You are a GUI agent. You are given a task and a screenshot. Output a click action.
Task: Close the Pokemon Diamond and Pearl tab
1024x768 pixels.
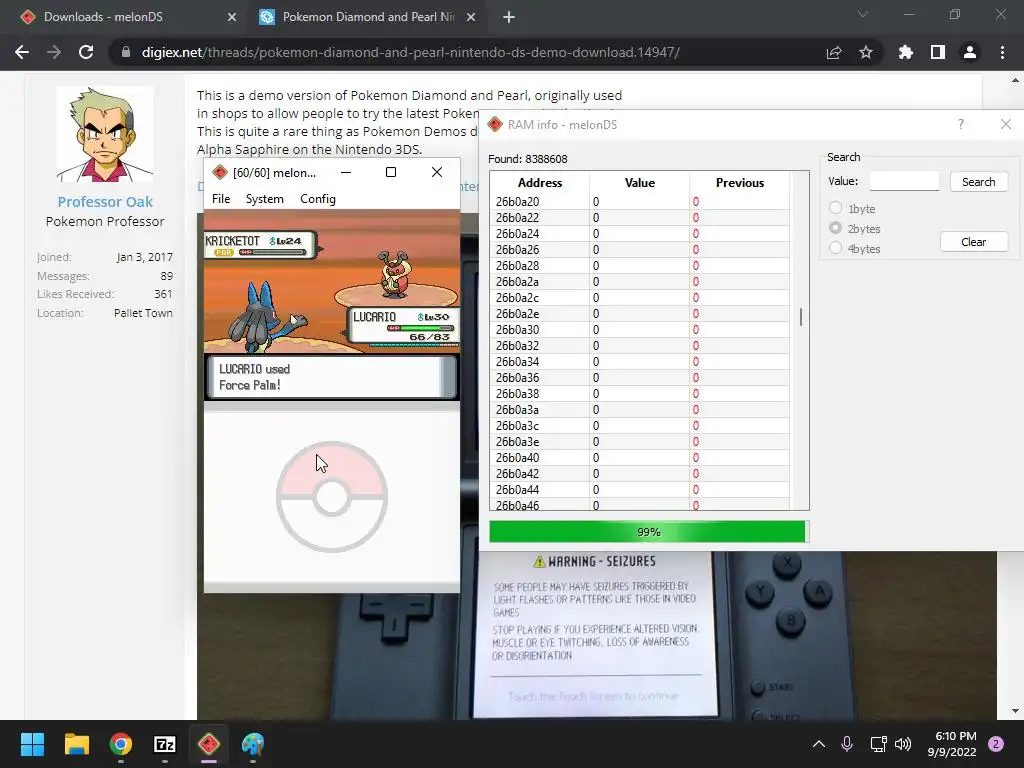click(x=471, y=17)
